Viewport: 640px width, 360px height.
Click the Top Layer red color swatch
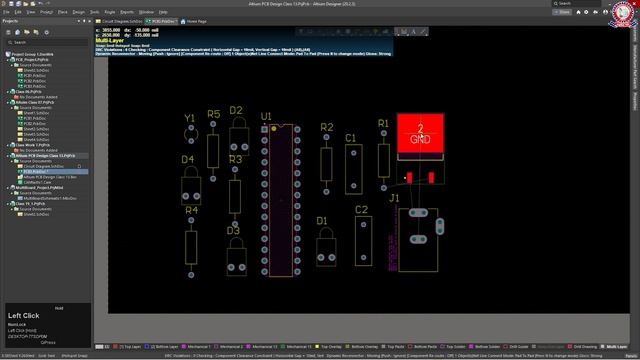click(116, 347)
